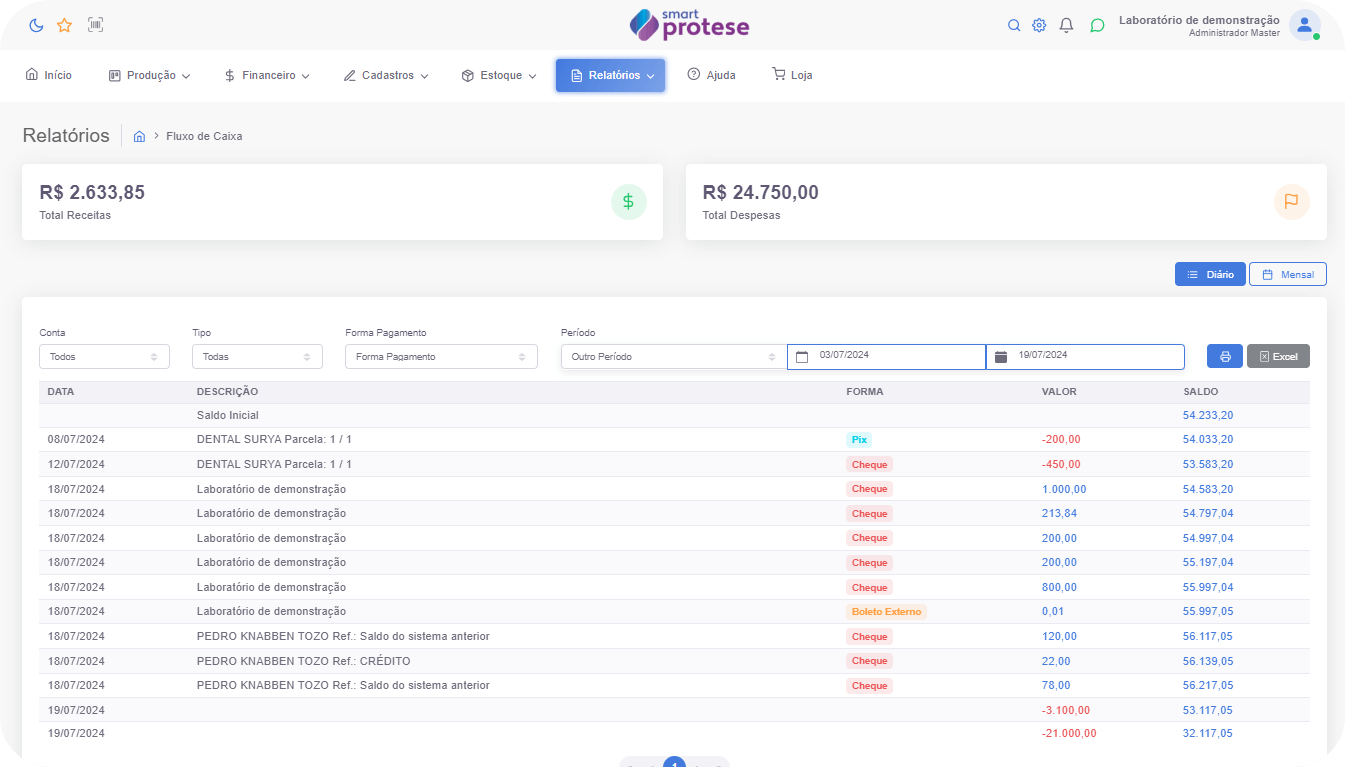1345x767 pixels.
Task: Open the Conta dropdown
Action: pyautogui.click(x=104, y=356)
